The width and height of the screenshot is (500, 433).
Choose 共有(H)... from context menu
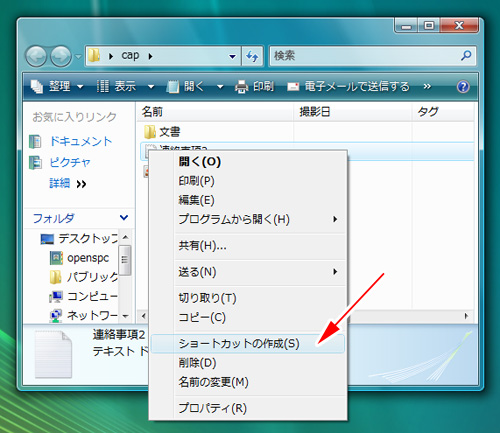click(x=247, y=246)
